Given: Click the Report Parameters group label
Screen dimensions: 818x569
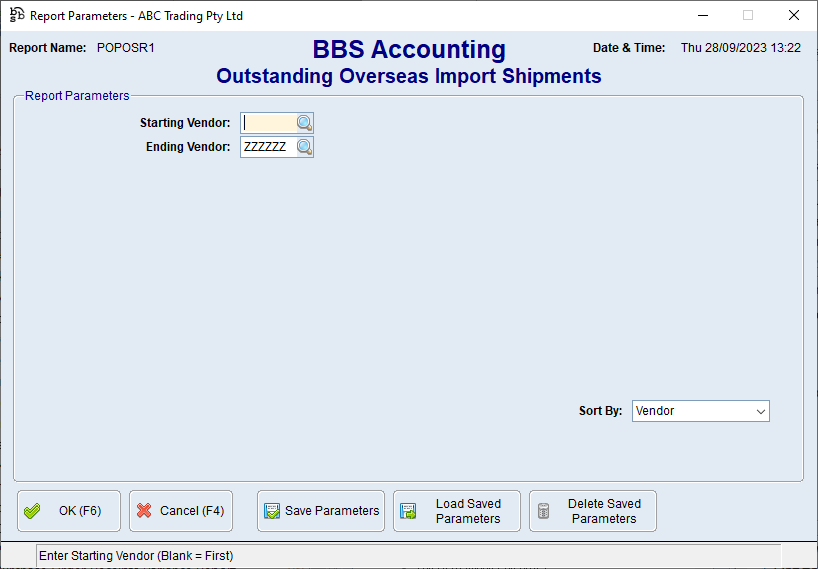Looking at the screenshot, I should 77,96.
